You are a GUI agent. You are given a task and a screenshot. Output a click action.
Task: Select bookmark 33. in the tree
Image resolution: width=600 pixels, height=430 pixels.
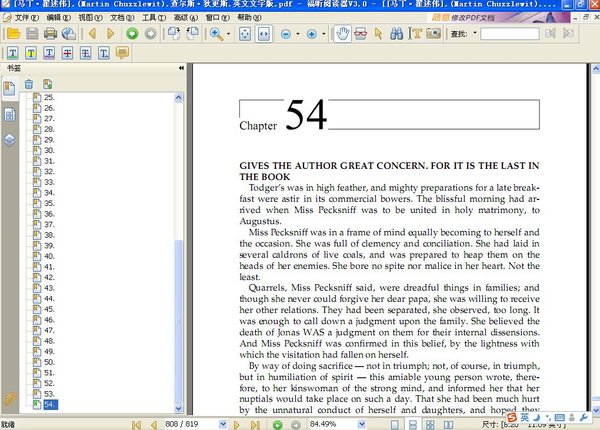pyautogui.click(x=49, y=182)
